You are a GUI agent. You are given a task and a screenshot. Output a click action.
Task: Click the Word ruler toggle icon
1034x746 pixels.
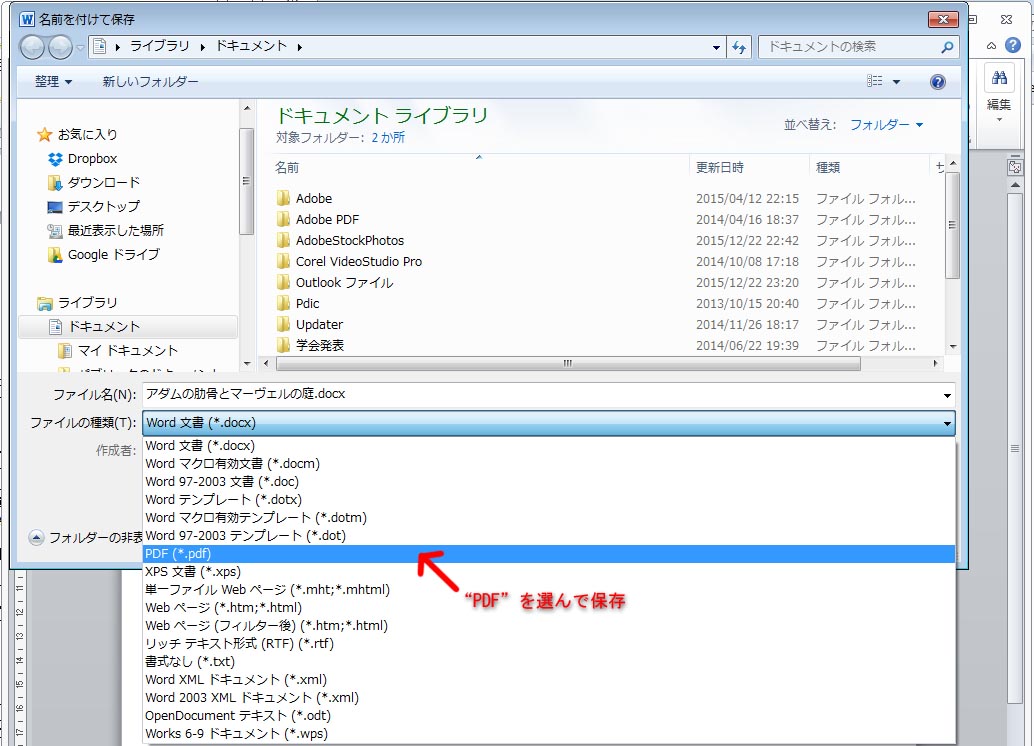[1015, 167]
